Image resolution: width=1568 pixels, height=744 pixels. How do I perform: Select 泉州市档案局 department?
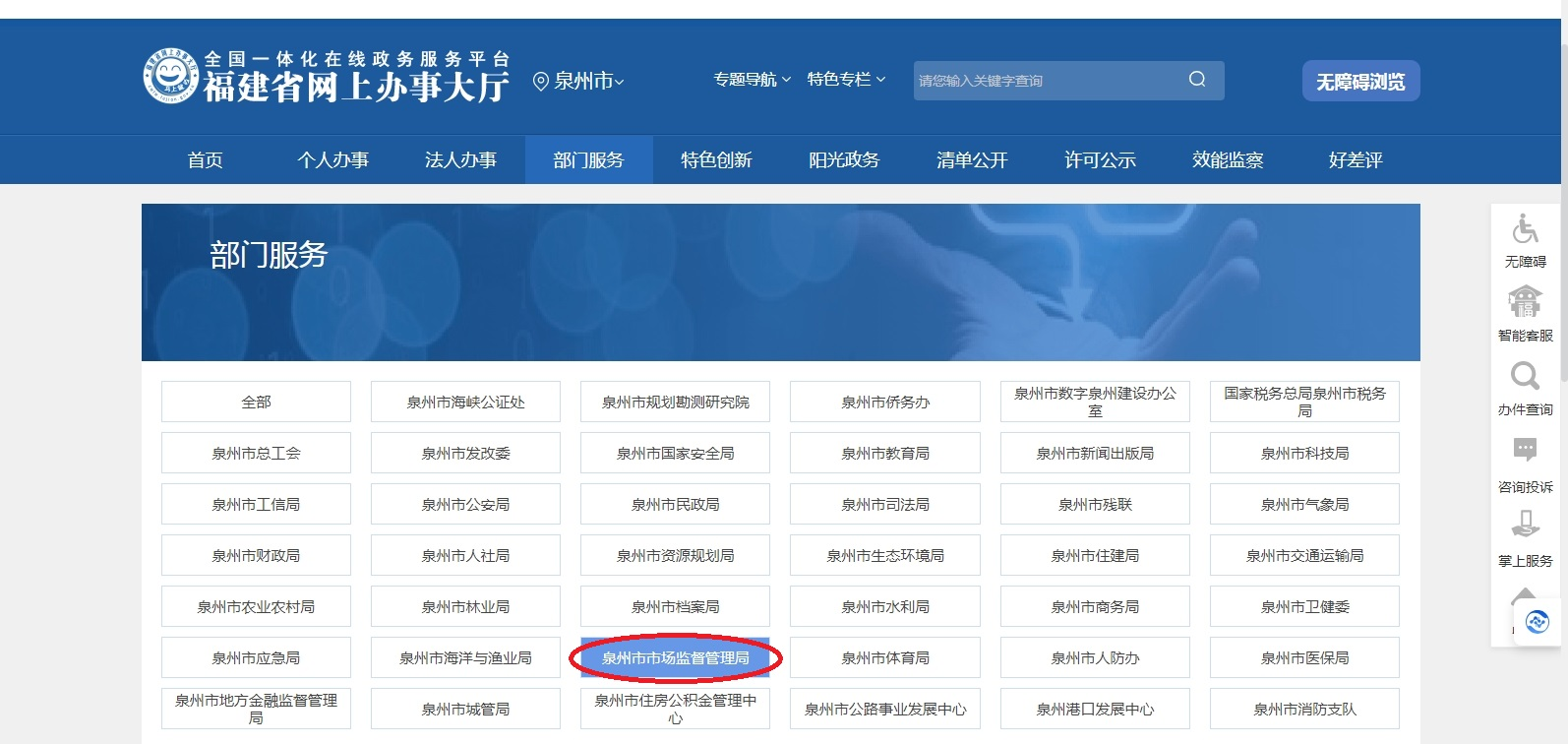675,606
